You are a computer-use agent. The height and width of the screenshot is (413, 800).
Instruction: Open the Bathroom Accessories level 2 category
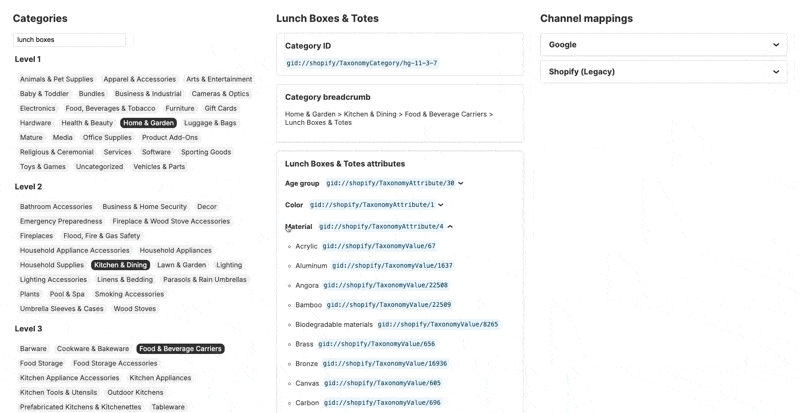coord(56,207)
